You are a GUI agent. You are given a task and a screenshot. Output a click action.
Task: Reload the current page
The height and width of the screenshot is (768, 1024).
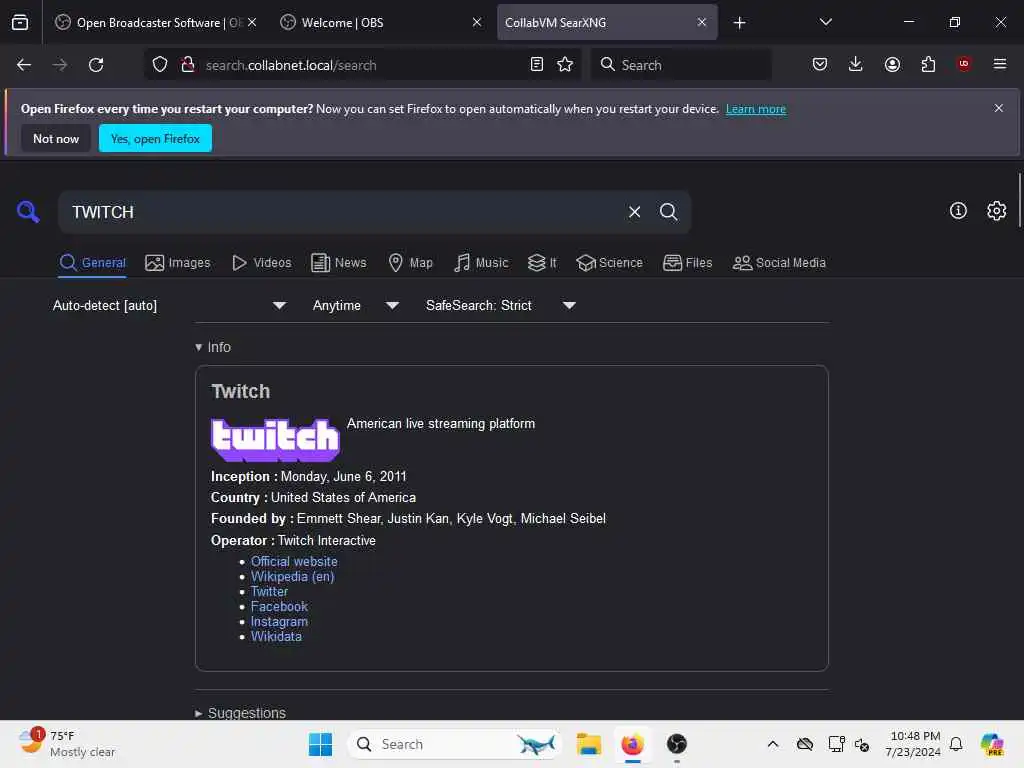96,65
